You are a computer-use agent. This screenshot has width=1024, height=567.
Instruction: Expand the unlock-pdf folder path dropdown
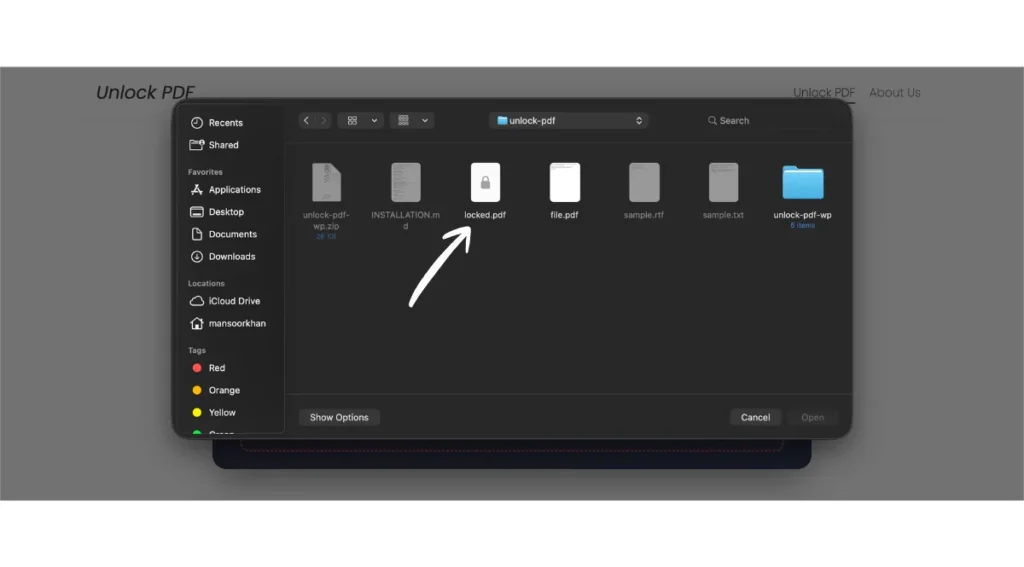click(568, 120)
